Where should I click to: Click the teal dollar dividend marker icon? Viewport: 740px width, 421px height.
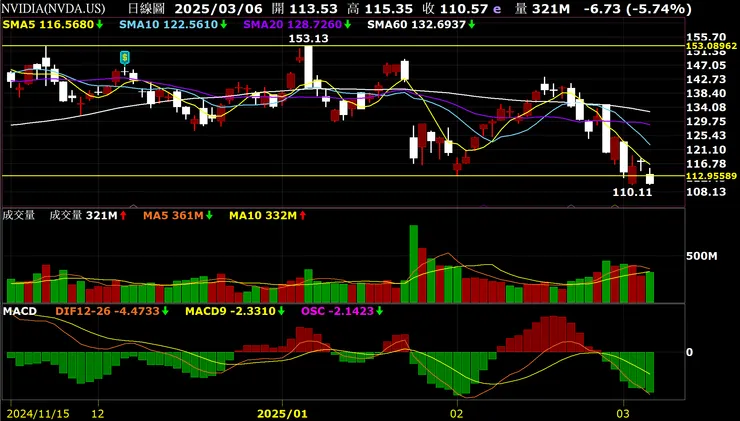tap(125, 58)
